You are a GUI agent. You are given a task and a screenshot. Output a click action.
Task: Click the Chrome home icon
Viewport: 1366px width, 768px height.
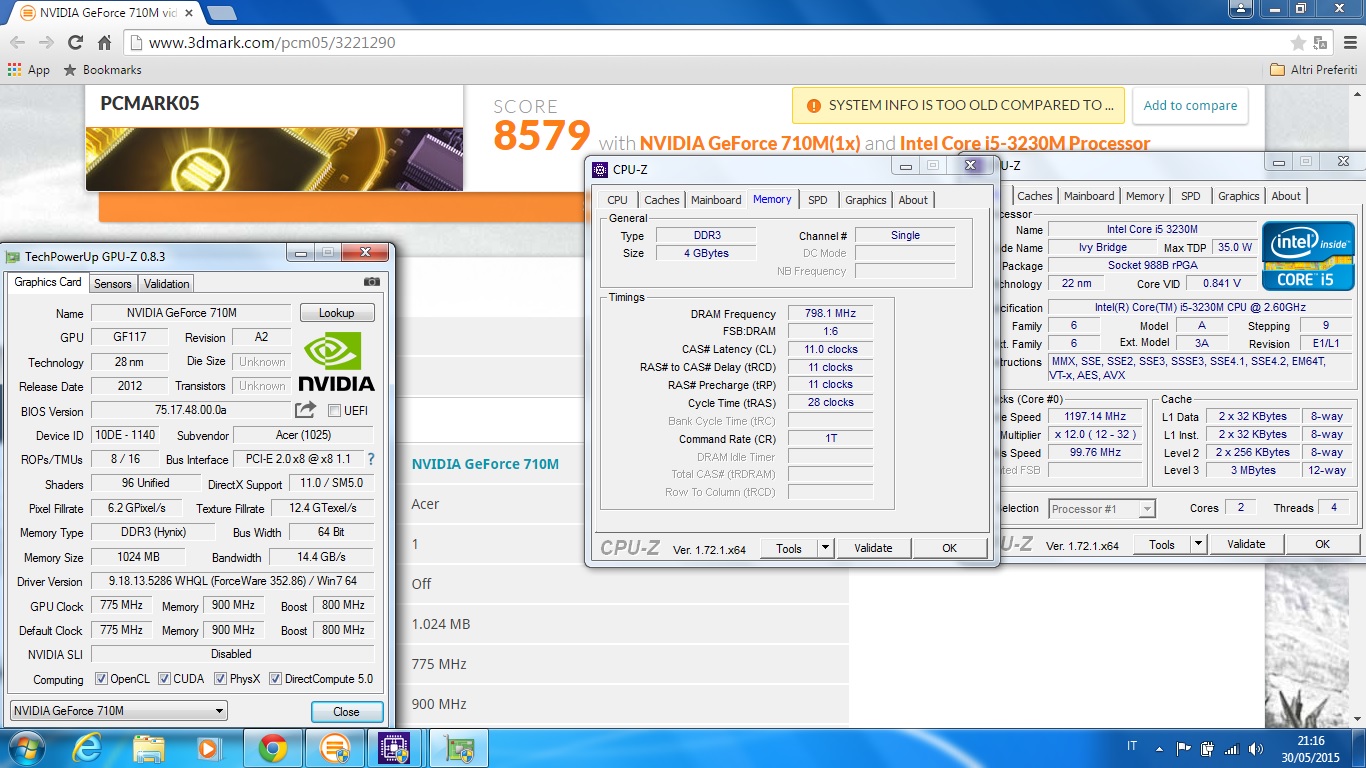[104, 43]
